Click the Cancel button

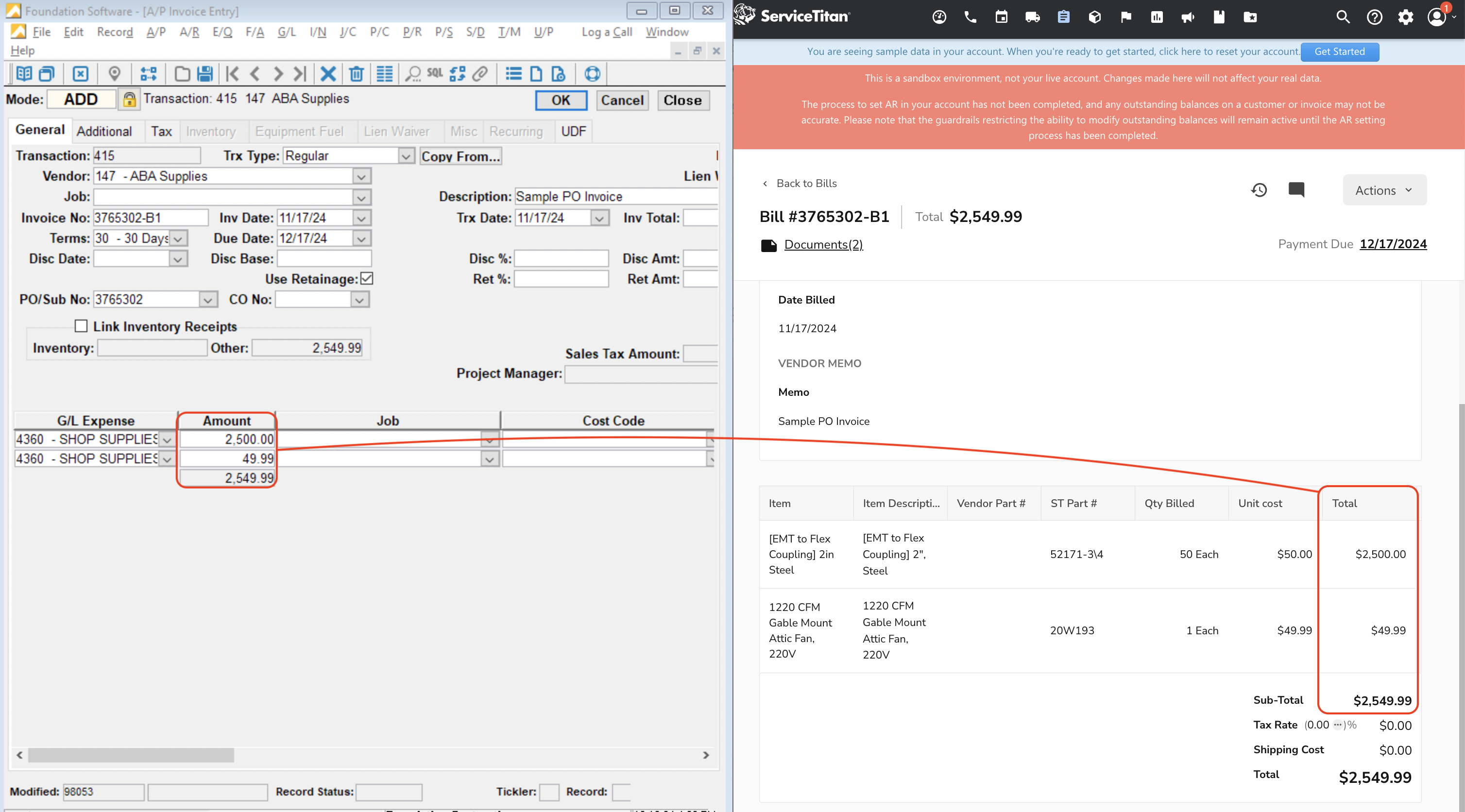(x=622, y=100)
